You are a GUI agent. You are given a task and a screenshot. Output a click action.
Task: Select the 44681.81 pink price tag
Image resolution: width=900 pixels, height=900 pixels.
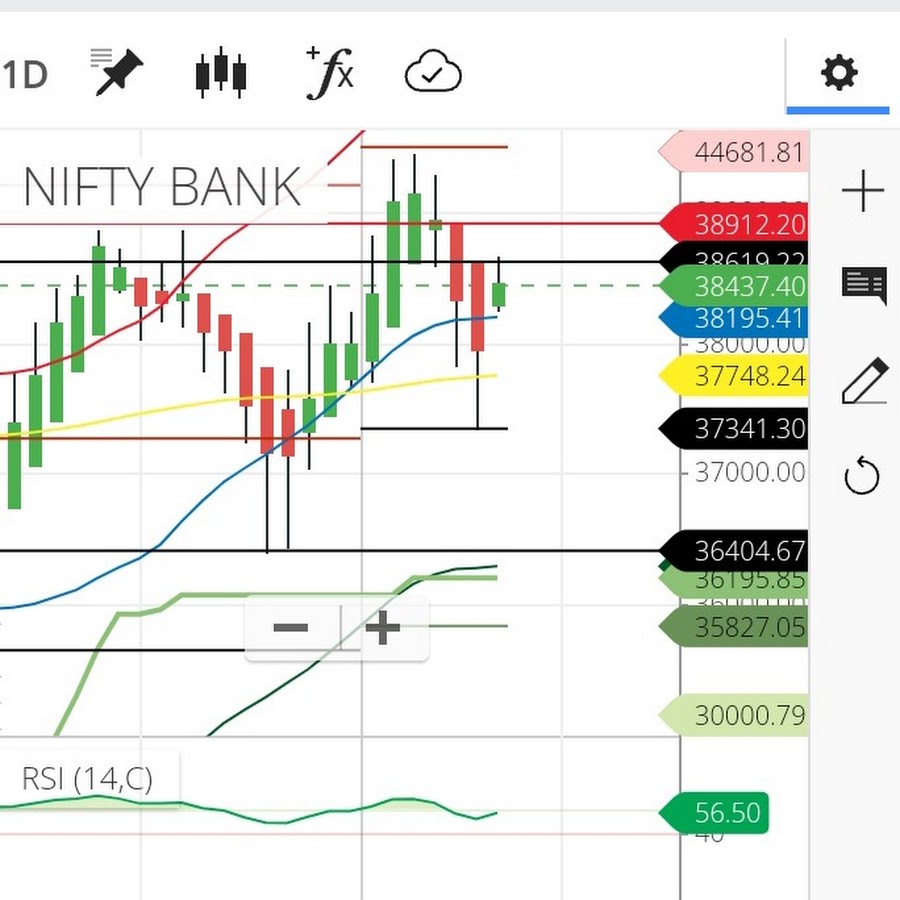(x=734, y=152)
